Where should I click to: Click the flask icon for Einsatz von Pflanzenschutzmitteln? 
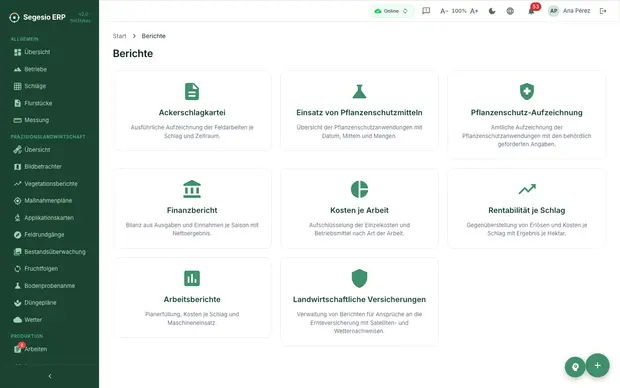pos(359,91)
